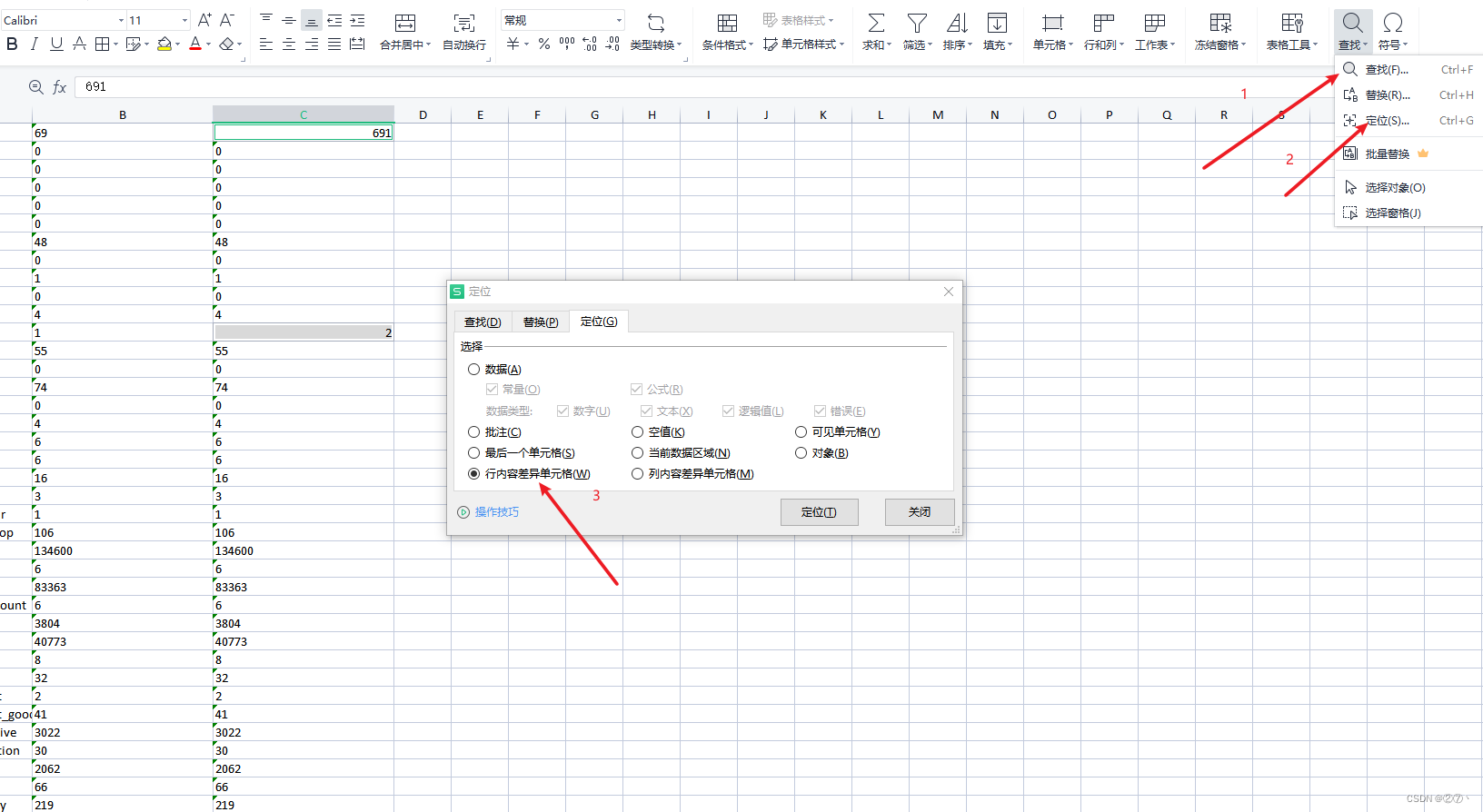Click the decrease decimal places icon
Viewport: 1483px width, 812px height.
tap(612, 44)
